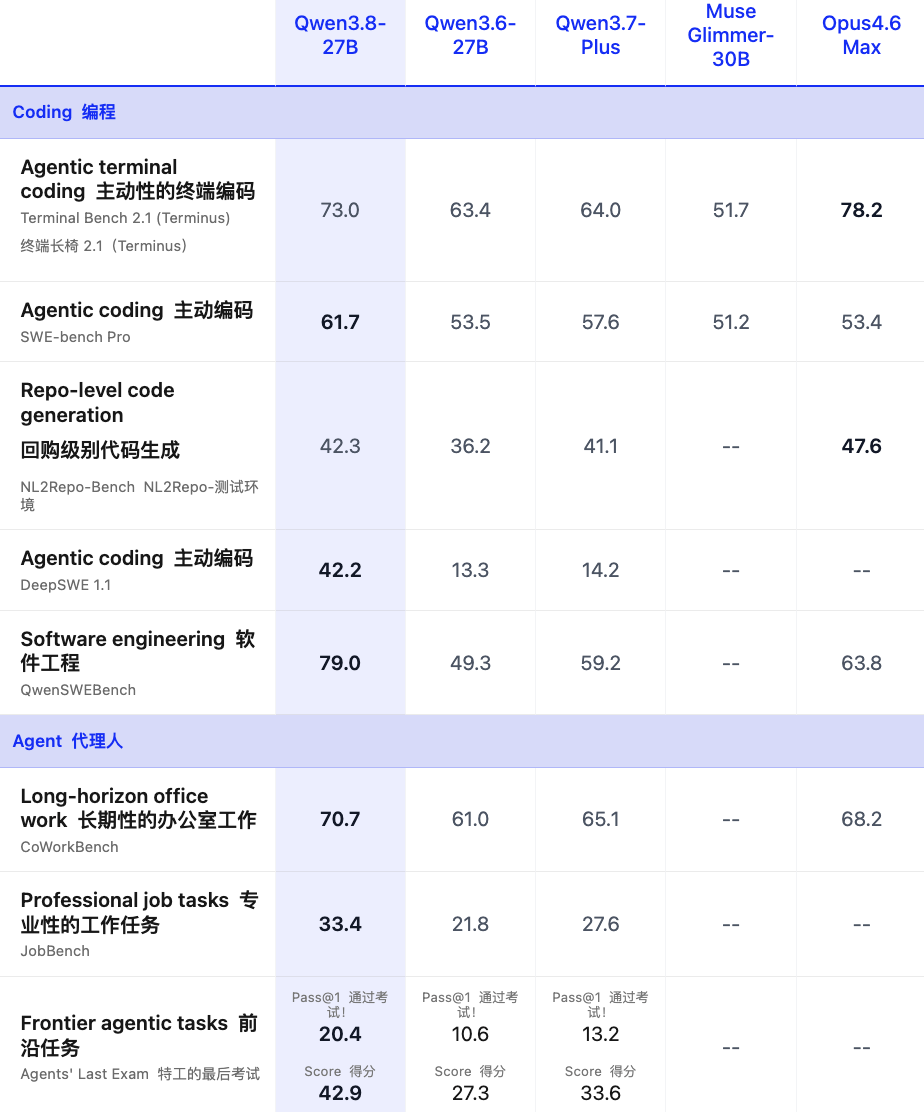Click the bold 20.4 Pass@1 value
The width and height of the screenshot is (924, 1112).
tap(340, 1034)
